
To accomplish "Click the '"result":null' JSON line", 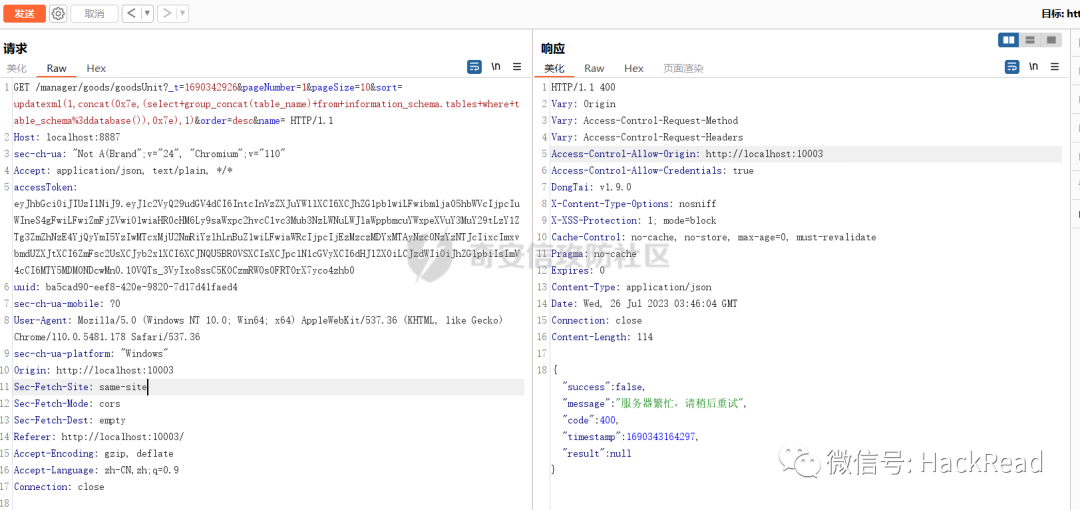I will coord(596,453).
